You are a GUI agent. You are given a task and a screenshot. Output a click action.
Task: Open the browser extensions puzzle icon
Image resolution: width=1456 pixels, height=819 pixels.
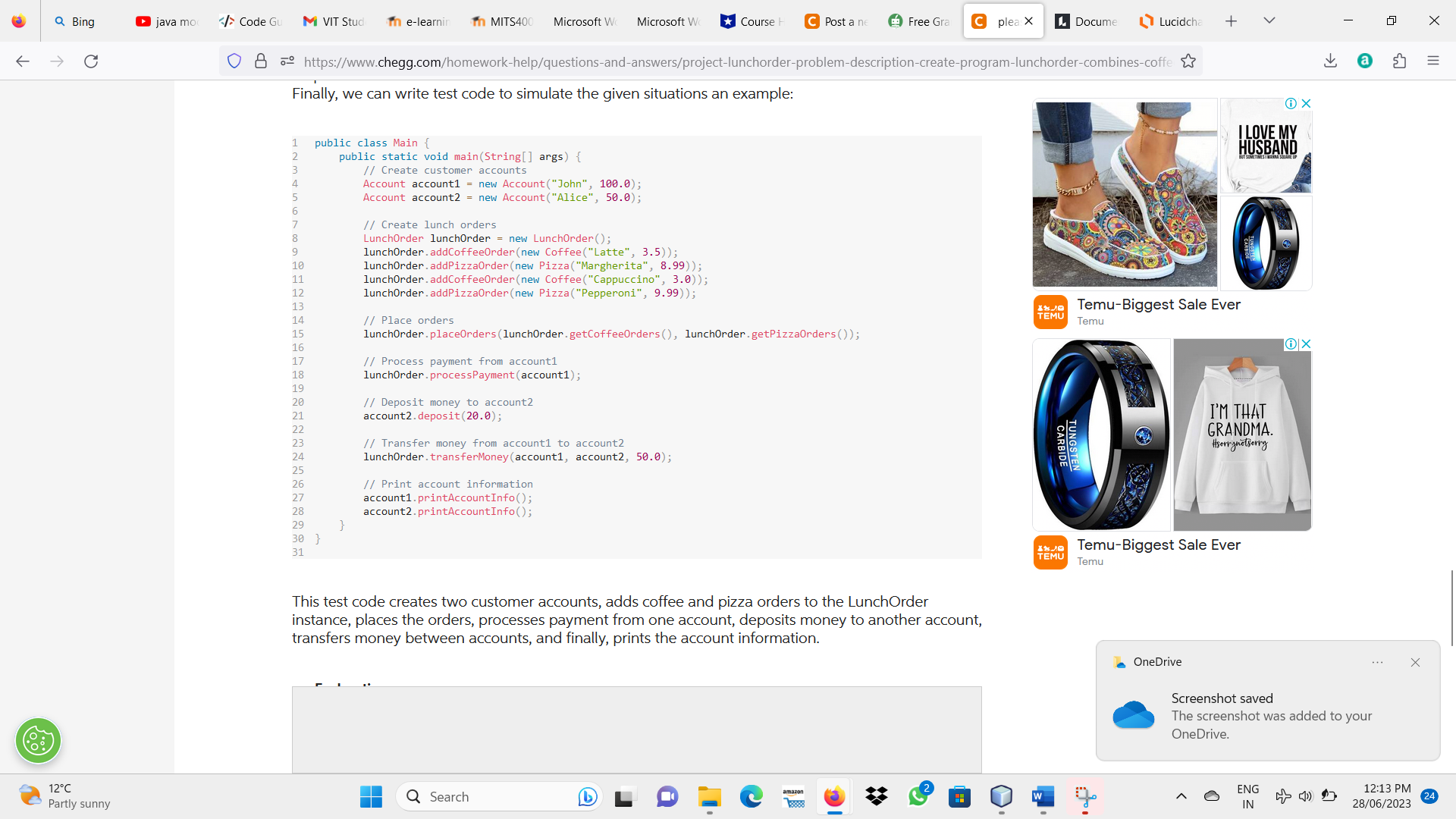[1399, 61]
